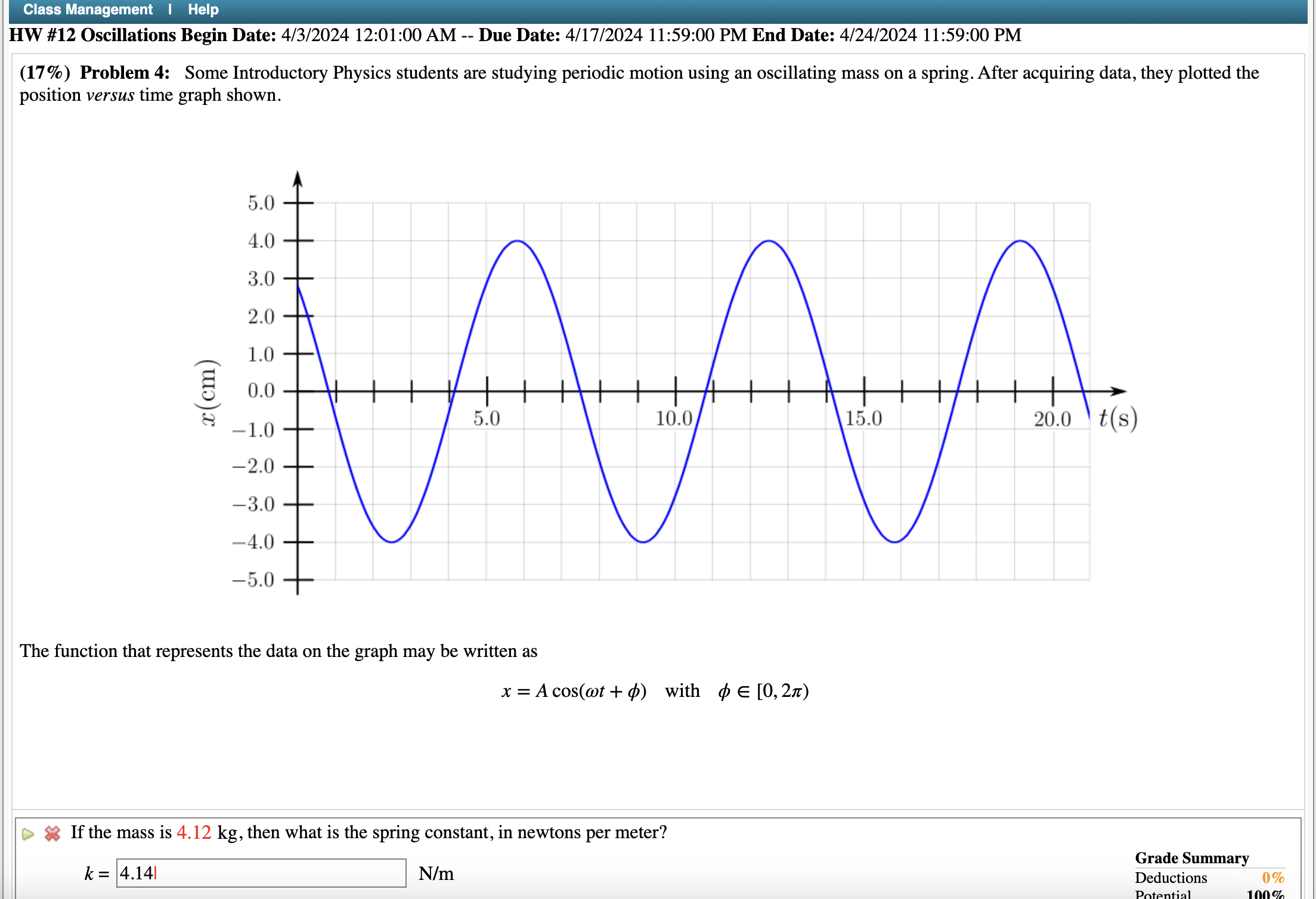The width and height of the screenshot is (1316, 899).
Task: Click the red X icon beside the question
Action: (52, 833)
